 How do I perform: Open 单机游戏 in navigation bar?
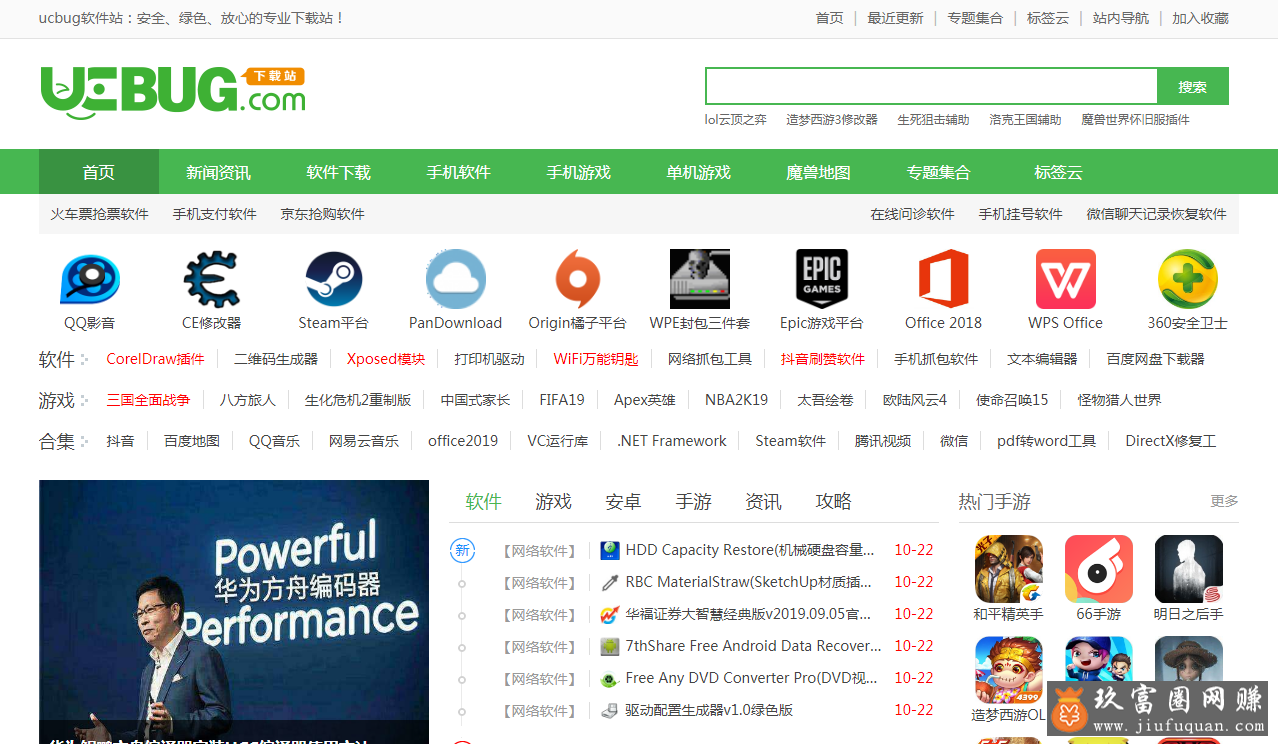pos(699,172)
